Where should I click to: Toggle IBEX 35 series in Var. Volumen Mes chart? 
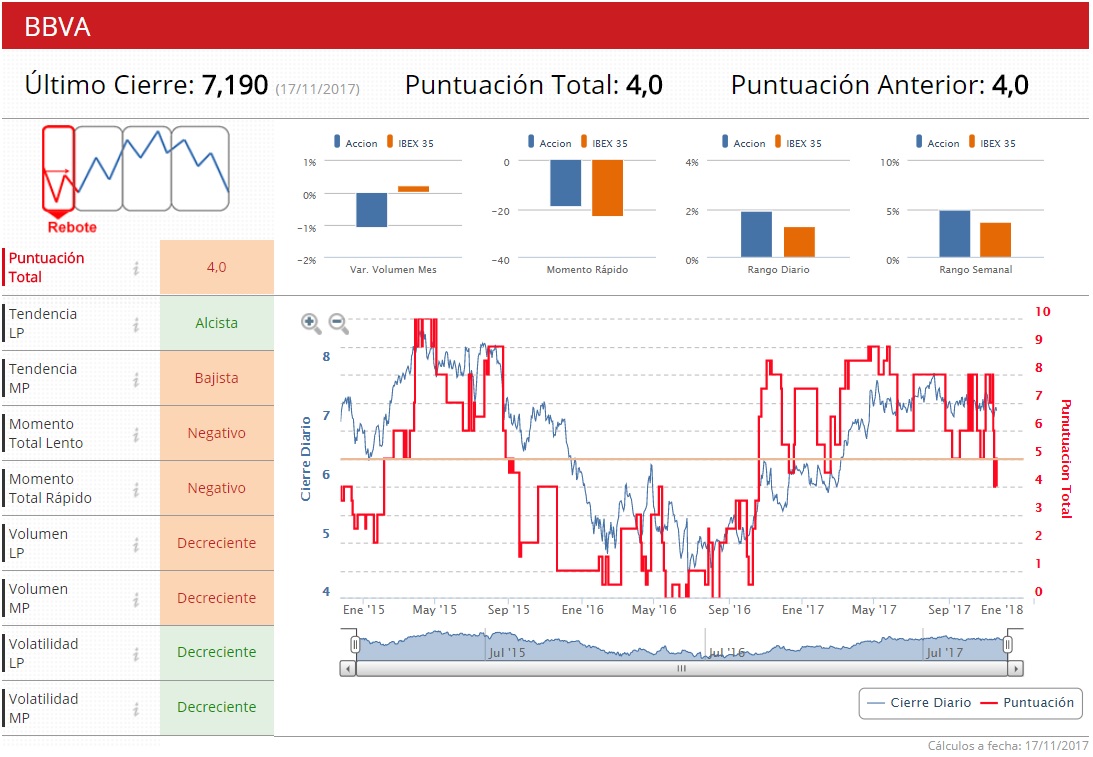pos(410,142)
